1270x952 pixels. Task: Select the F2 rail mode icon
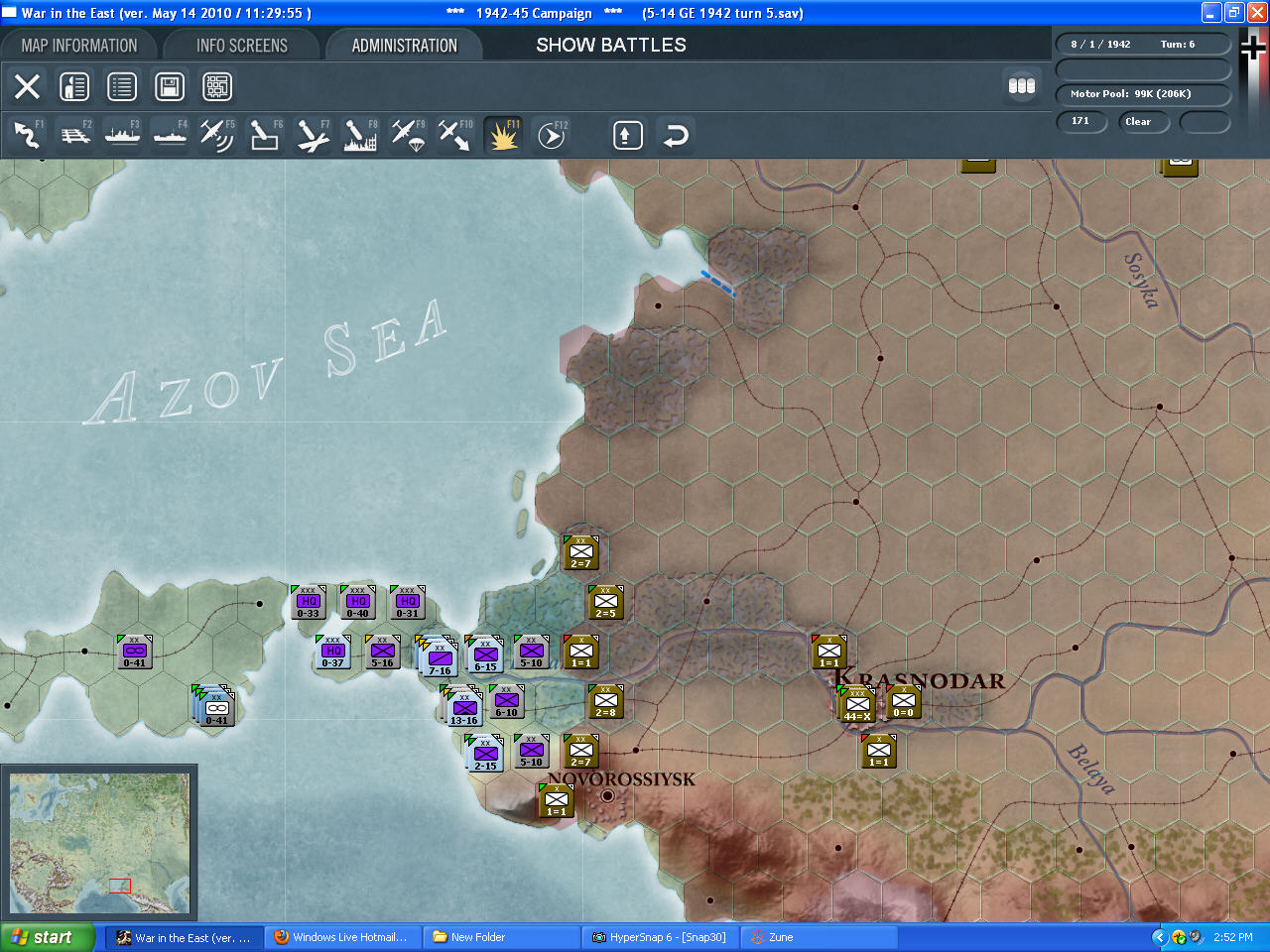[x=74, y=135]
